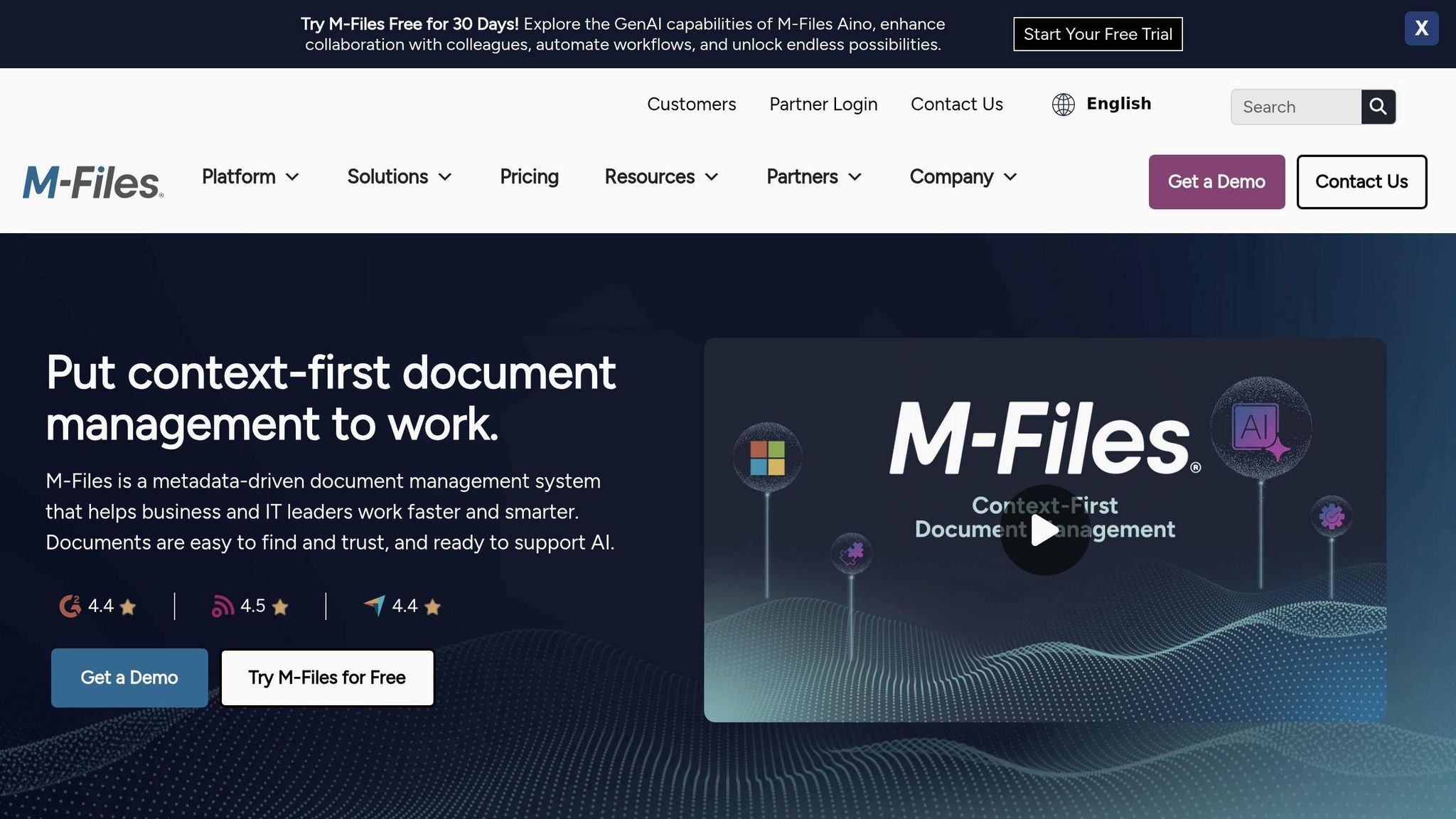Viewport: 1456px width, 819px height.
Task: Click Try M-Files for Free button
Action: (x=327, y=678)
